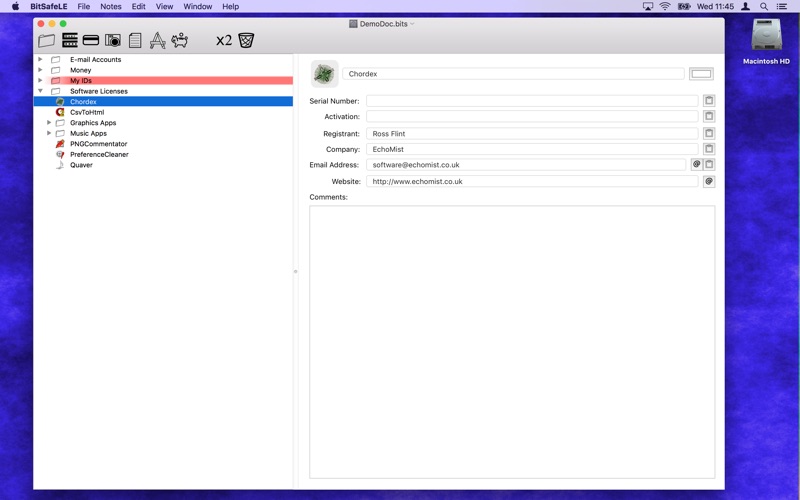Open the Edit menu
The height and width of the screenshot is (500, 800).
pos(138,7)
